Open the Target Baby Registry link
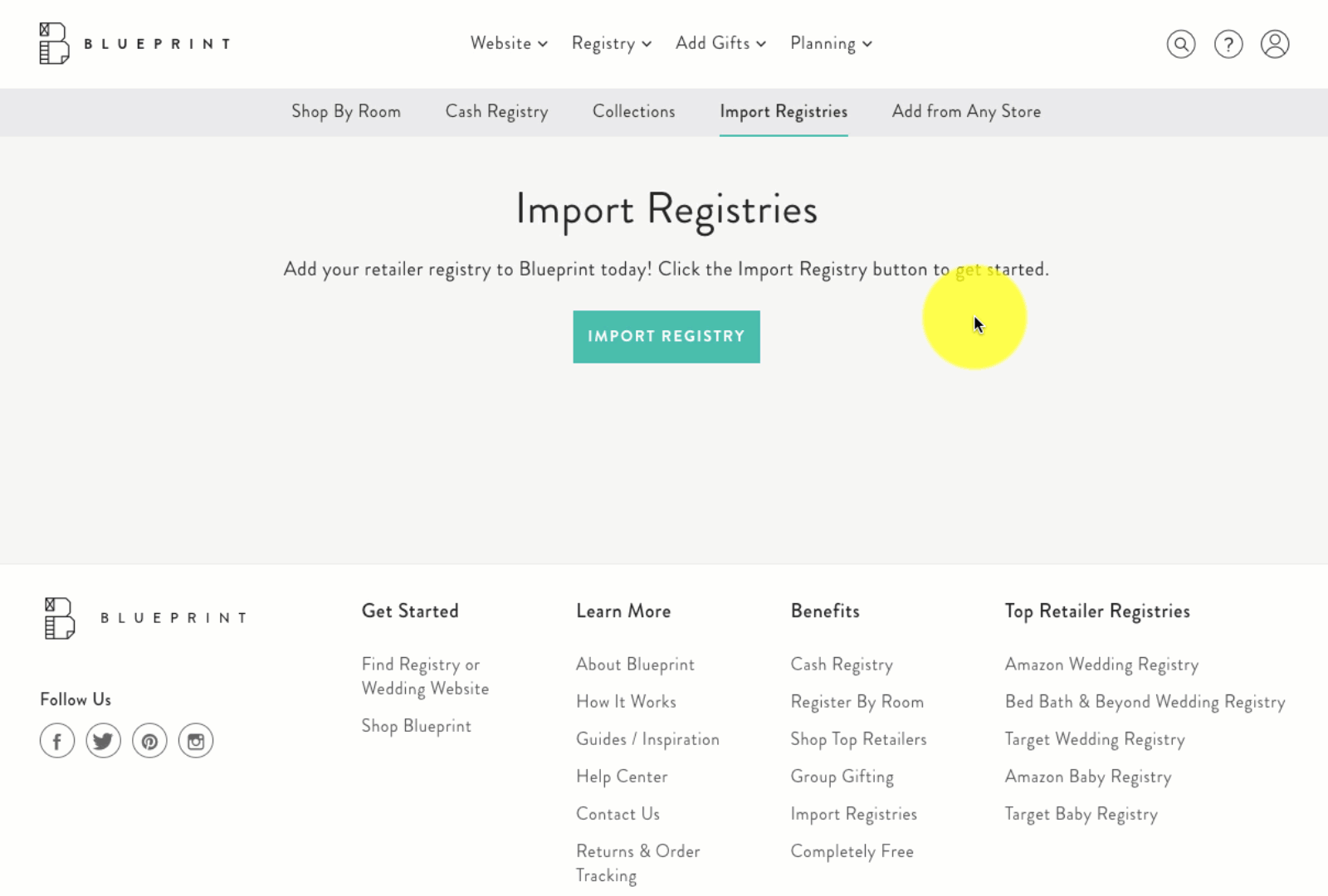1328x896 pixels. point(1081,814)
